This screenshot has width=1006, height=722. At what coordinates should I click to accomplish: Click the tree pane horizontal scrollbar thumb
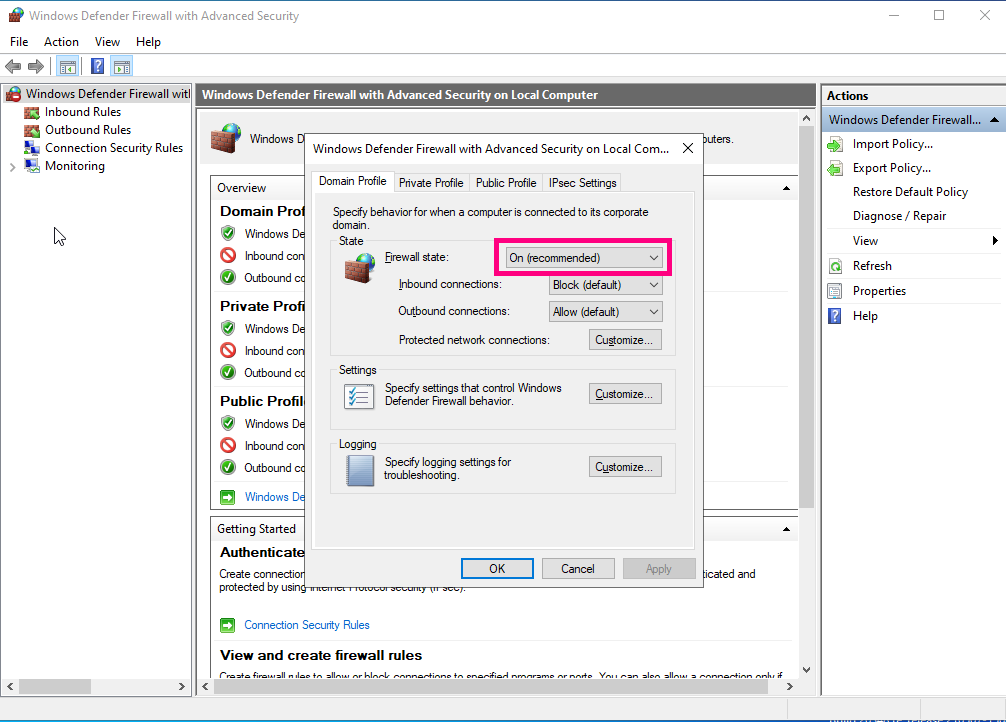click(x=55, y=687)
